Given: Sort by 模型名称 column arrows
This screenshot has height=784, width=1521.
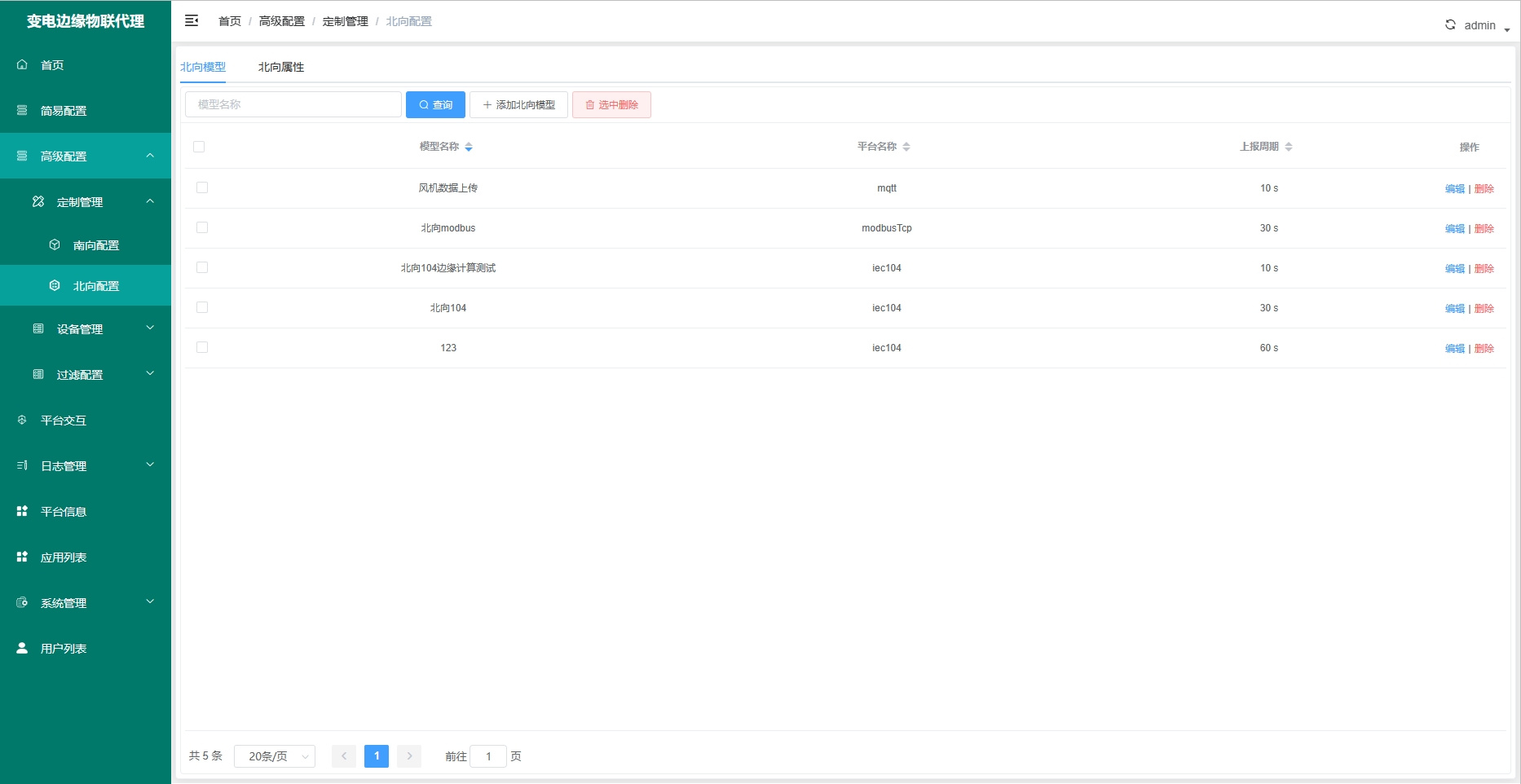Looking at the screenshot, I should (x=469, y=148).
